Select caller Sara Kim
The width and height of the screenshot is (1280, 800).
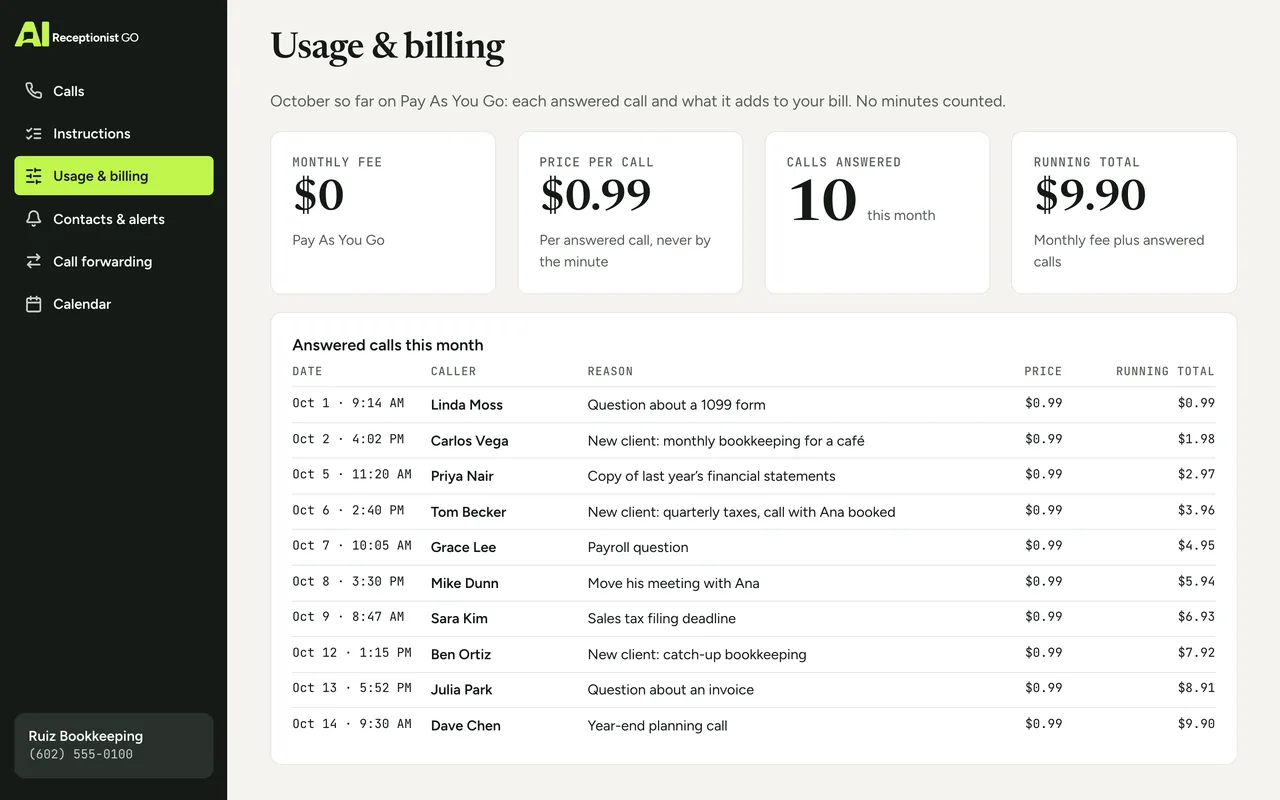(x=459, y=619)
